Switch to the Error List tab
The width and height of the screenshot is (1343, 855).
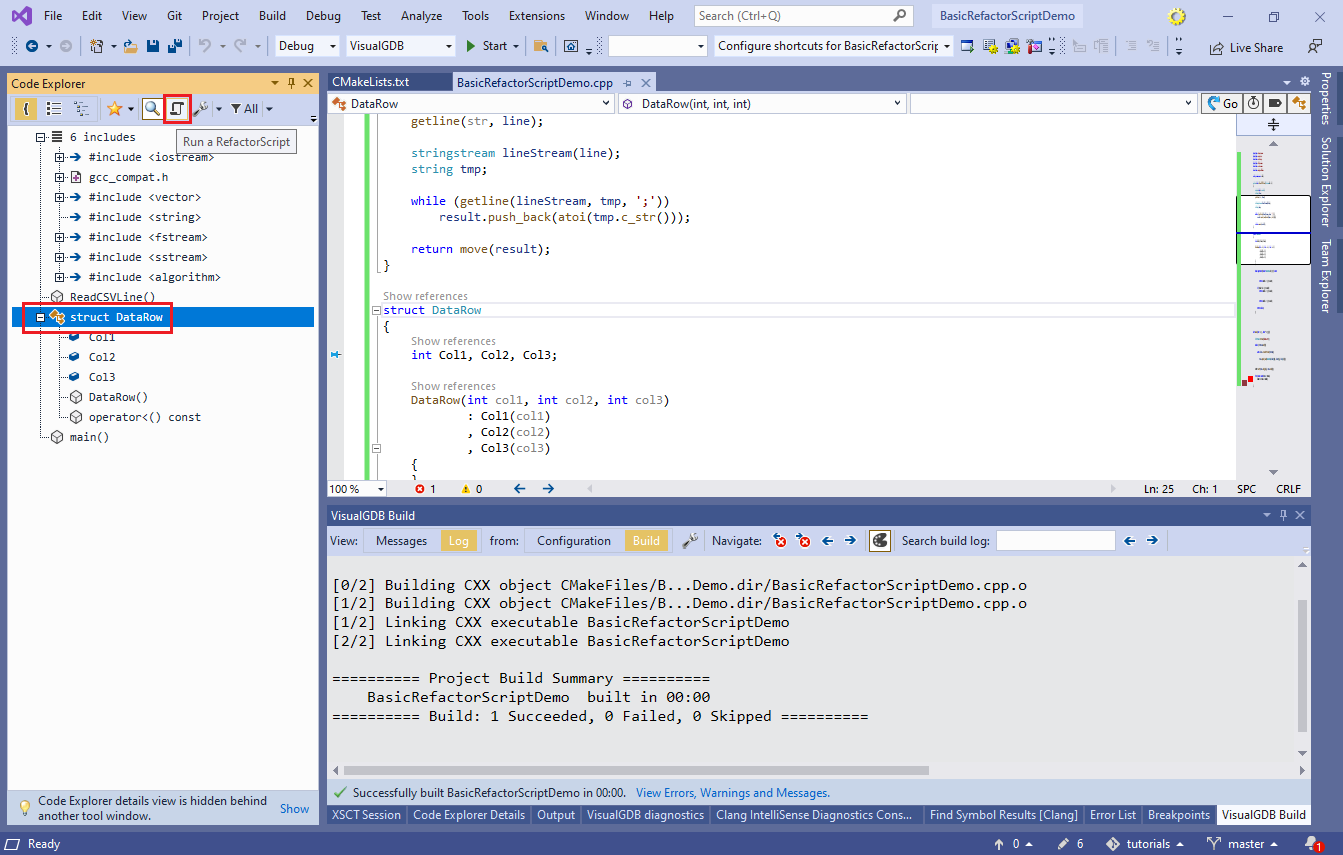point(1113,815)
